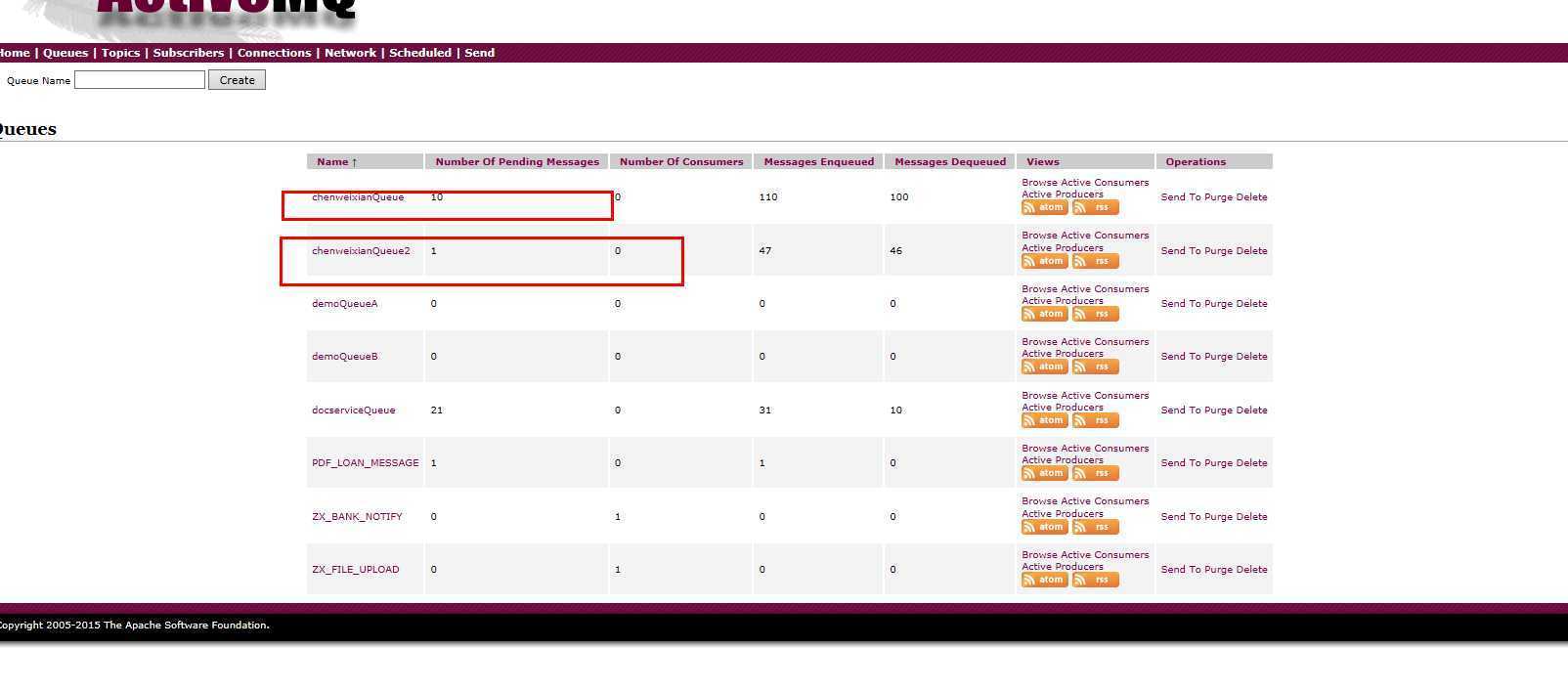Click rss feed icon for chenweixianQueue
Image resolution: width=1568 pixels, height=691 pixels.
1095,207
